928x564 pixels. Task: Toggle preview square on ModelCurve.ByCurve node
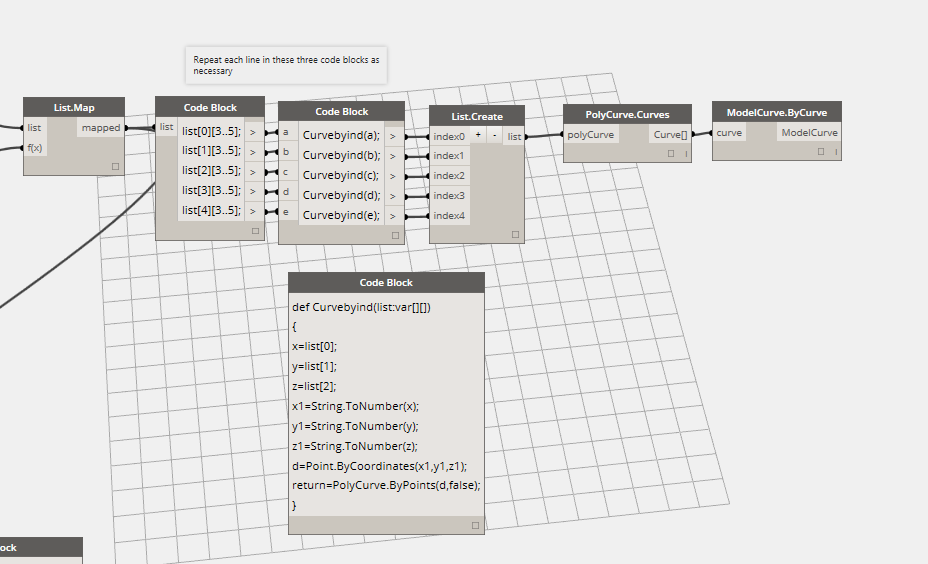coord(821,152)
